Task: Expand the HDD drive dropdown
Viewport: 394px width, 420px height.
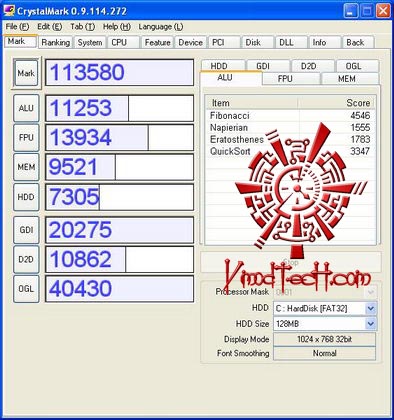Action: [x=371, y=308]
